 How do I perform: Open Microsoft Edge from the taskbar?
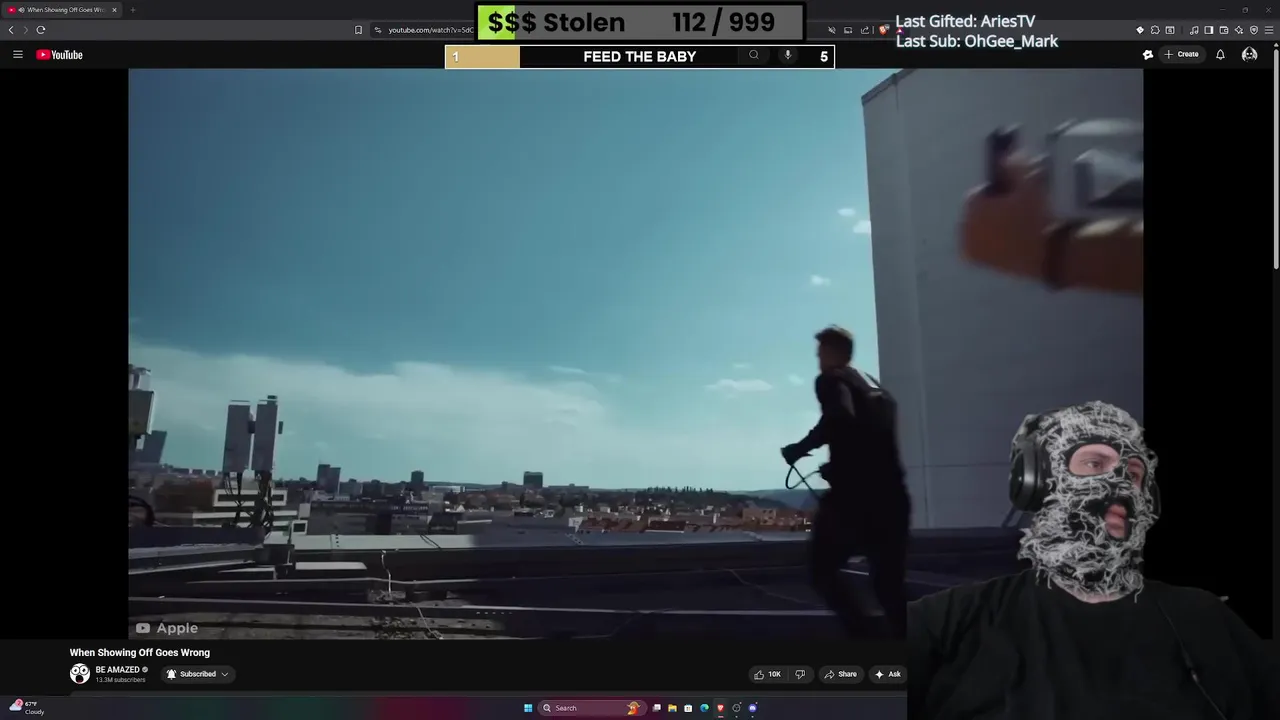pos(704,708)
